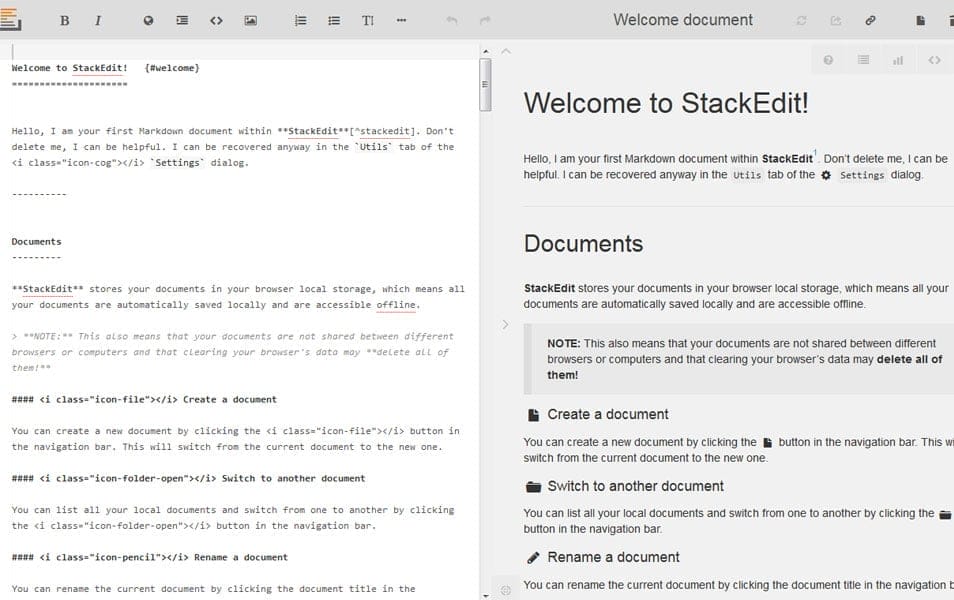Toggle bold formatting in the toolbar
954x600 pixels.
tap(64, 19)
